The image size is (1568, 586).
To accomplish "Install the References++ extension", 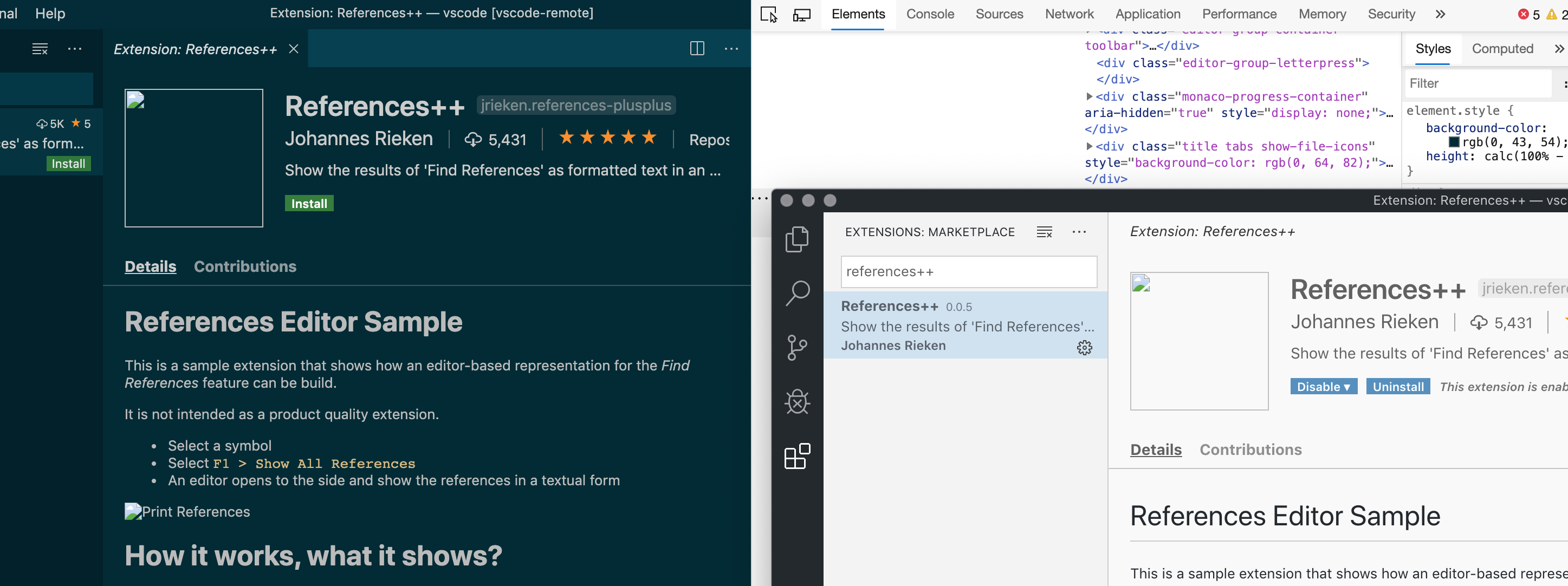I will coord(309,203).
